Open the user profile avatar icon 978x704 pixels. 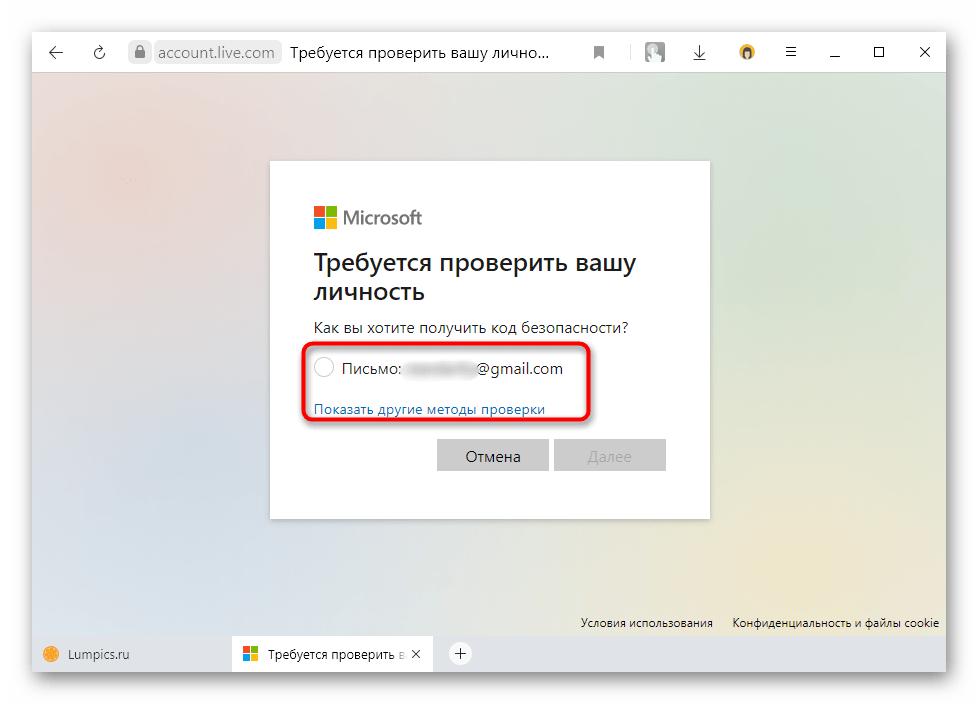tap(655, 53)
